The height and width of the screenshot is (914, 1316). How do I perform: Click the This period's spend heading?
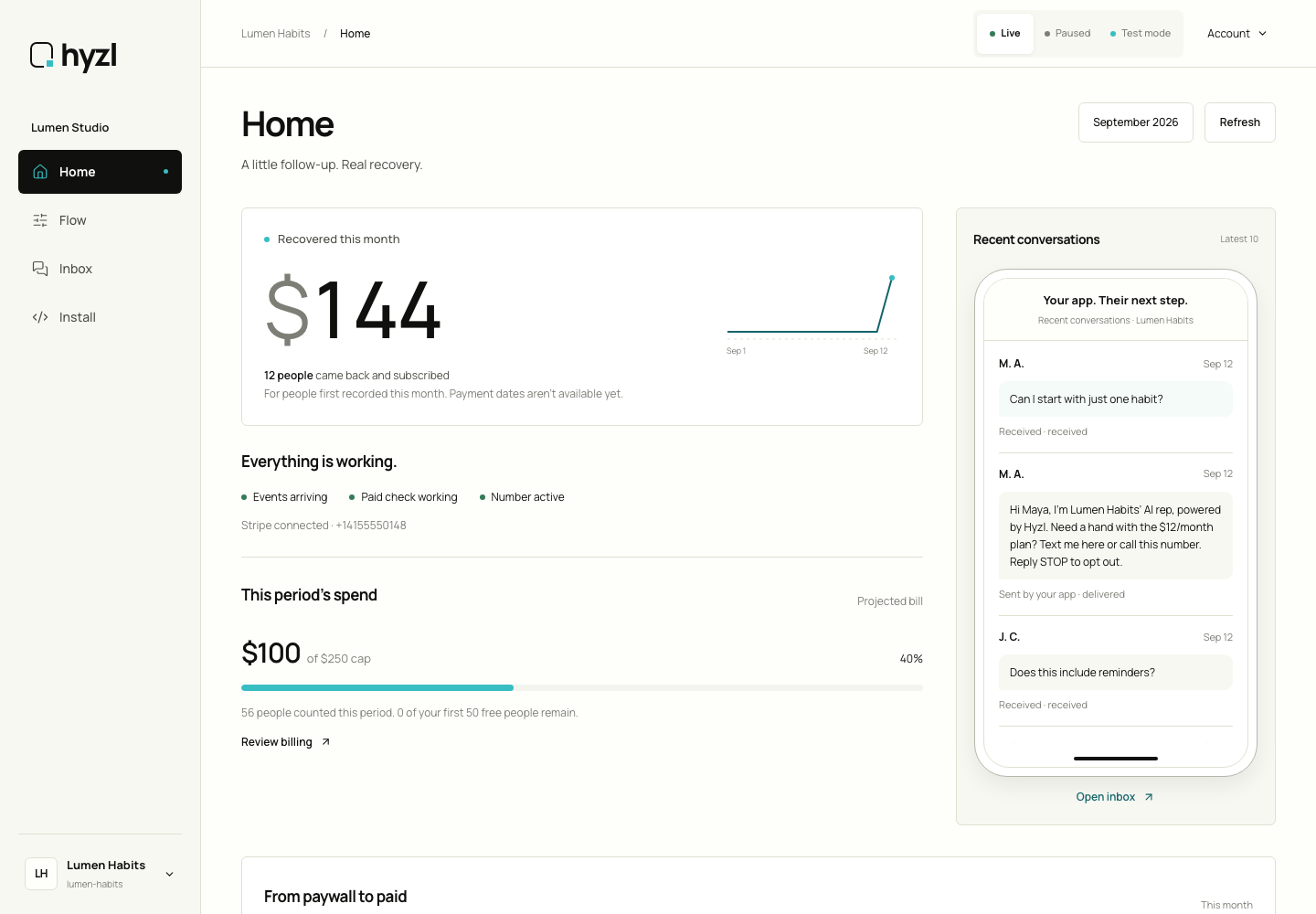click(309, 595)
